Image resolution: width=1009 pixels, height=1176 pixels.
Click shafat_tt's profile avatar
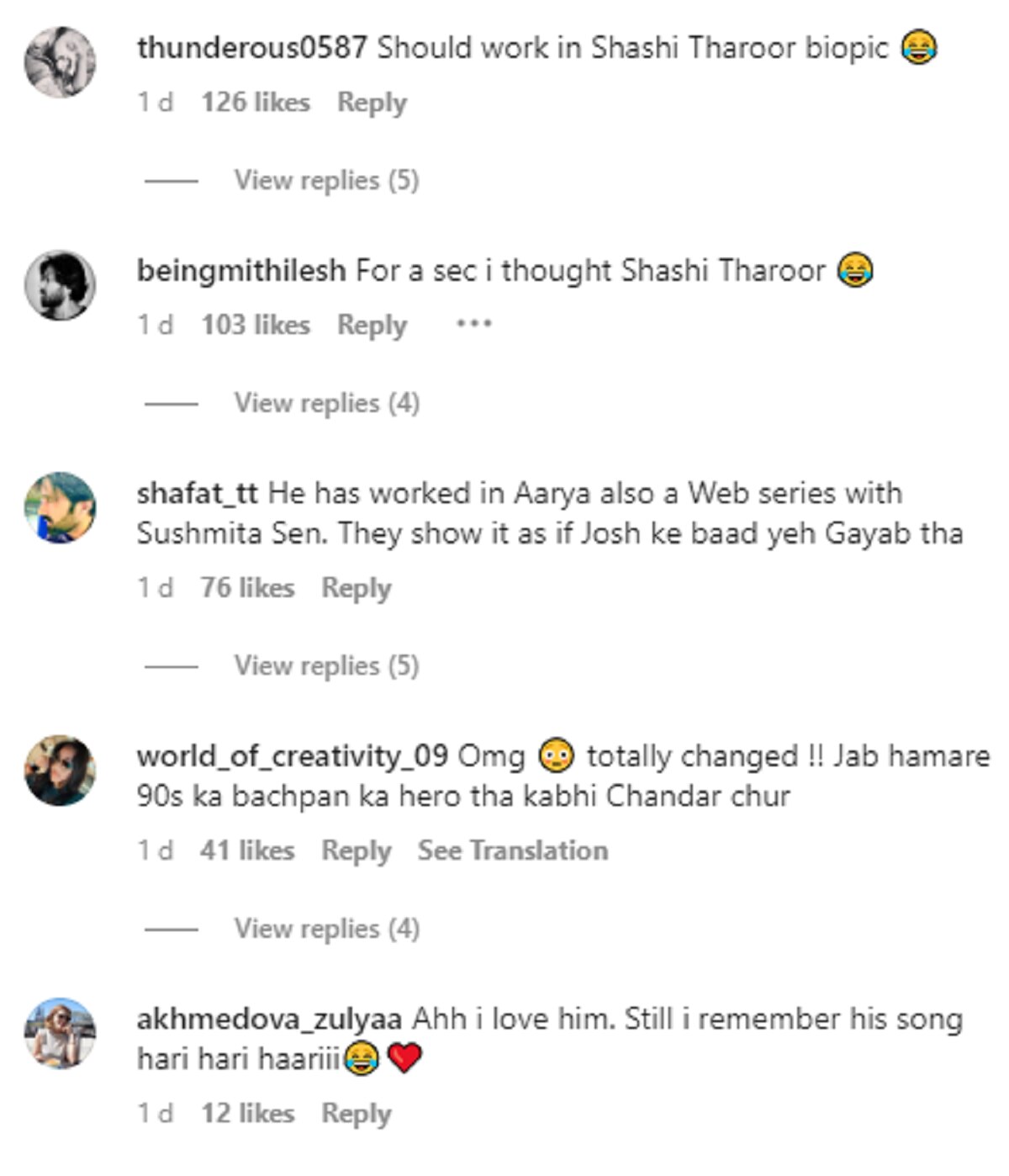tap(60, 508)
